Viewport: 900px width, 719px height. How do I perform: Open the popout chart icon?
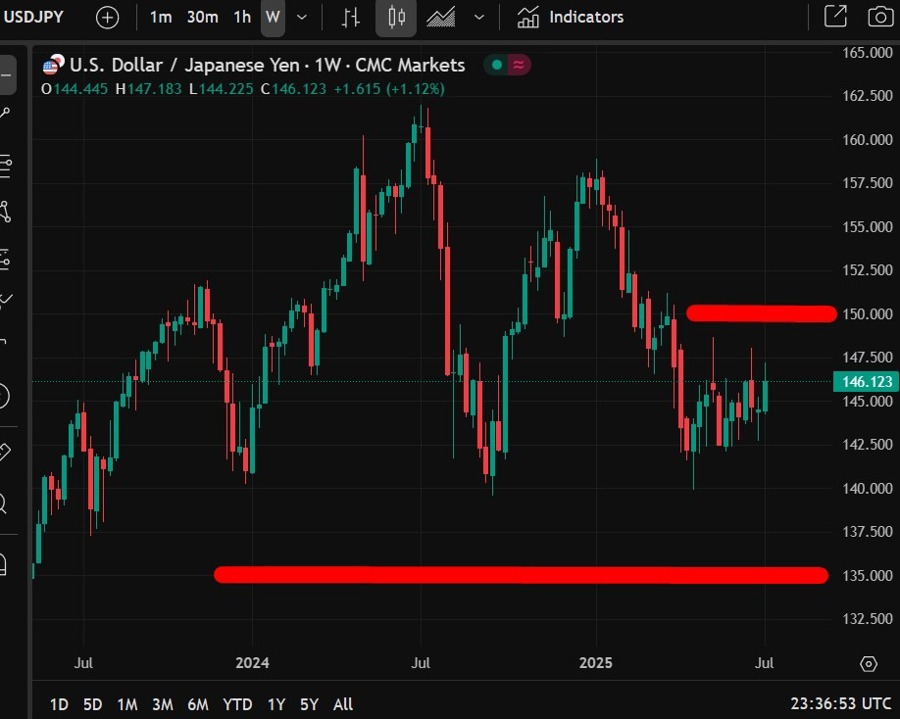835,17
